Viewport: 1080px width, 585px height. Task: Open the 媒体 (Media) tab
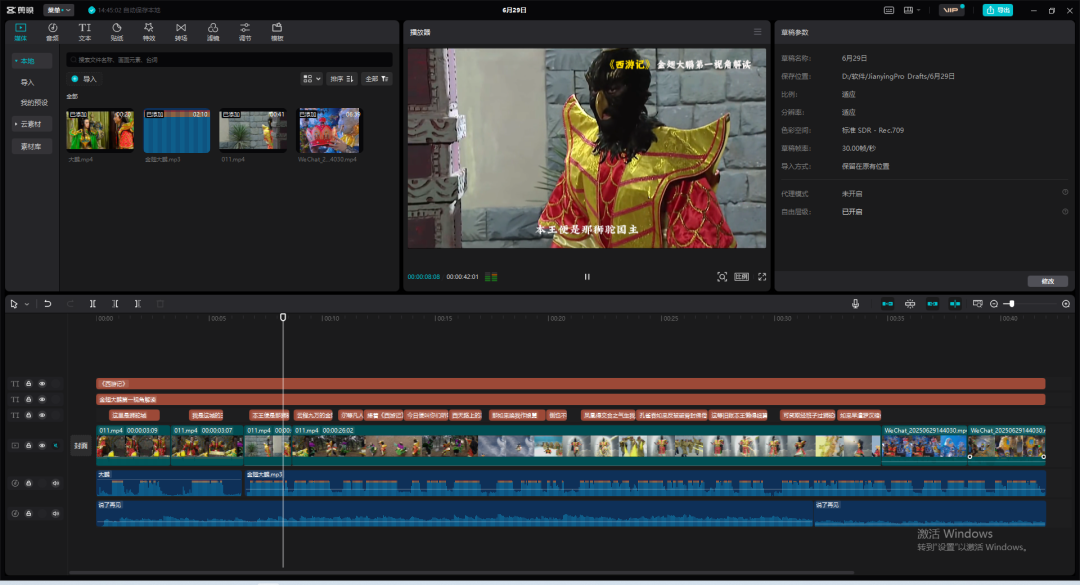point(21,32)
